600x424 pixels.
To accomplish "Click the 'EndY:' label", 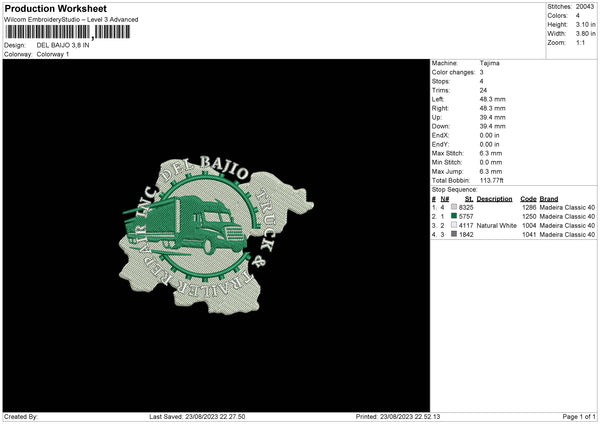I will [440, 144].
